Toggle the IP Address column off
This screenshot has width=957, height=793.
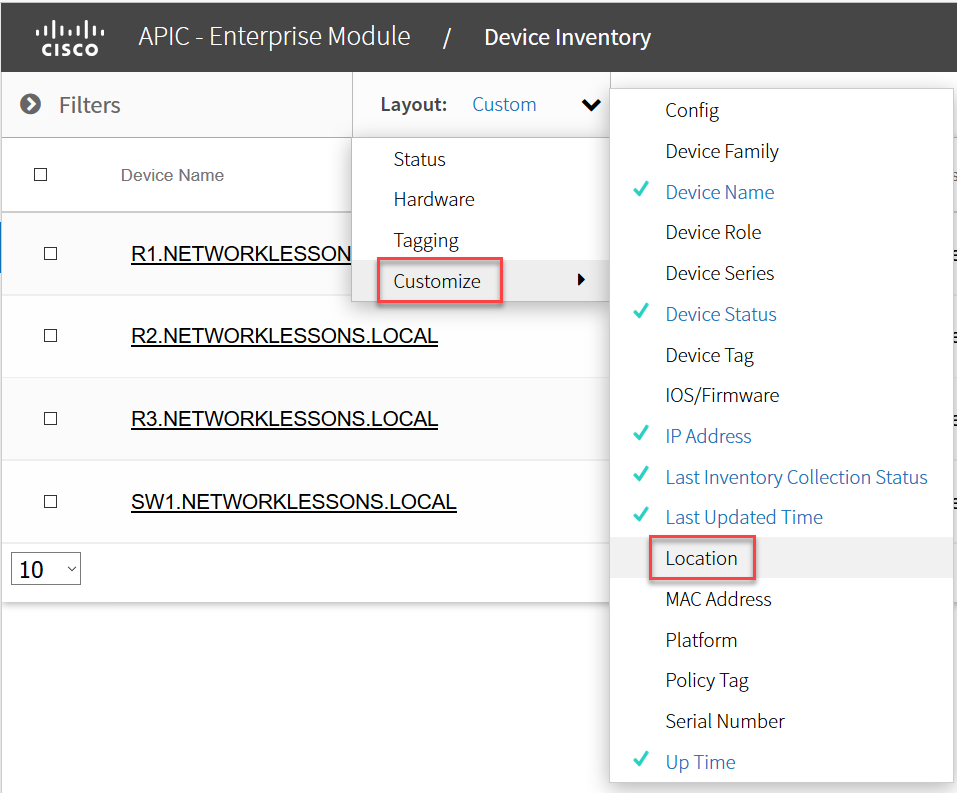(x=708, y=436)
